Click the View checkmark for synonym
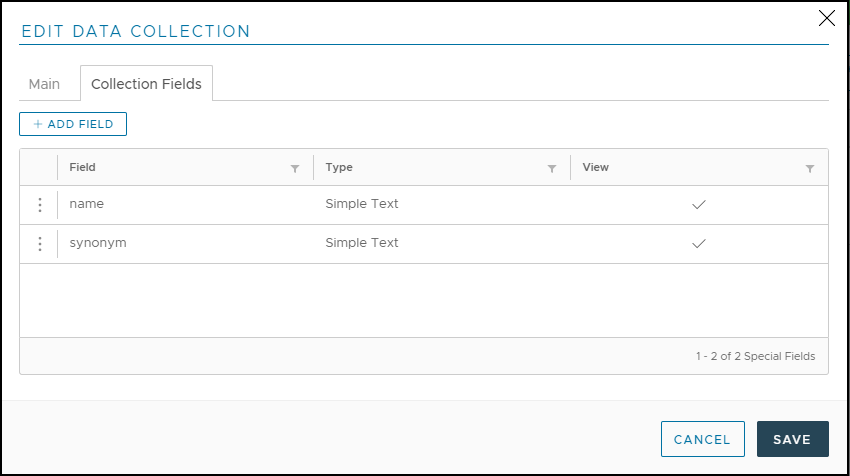Viewport: 850px width, 476px height. (x=699, y=243)
